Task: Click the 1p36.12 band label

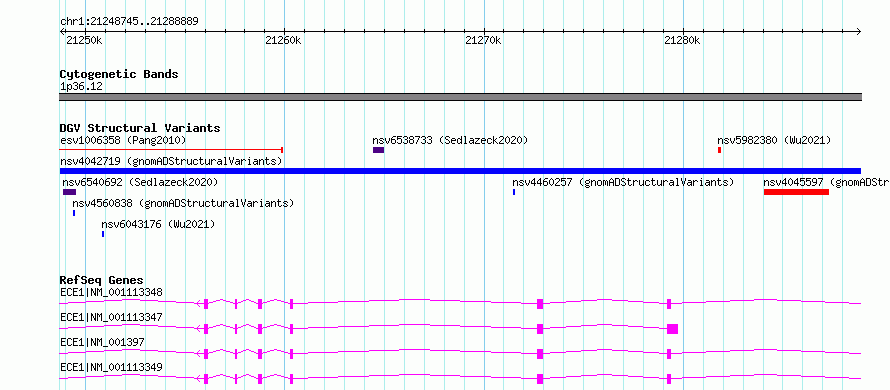Action: (x=81, y=87)
